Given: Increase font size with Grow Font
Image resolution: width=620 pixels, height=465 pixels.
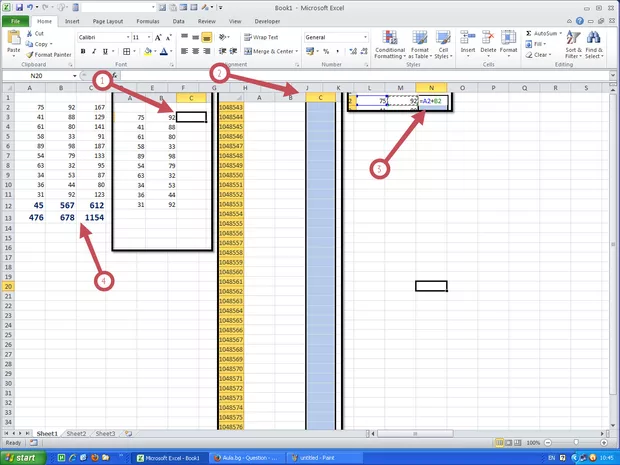Looking at the screenshot, I should (x=158, y=38).
